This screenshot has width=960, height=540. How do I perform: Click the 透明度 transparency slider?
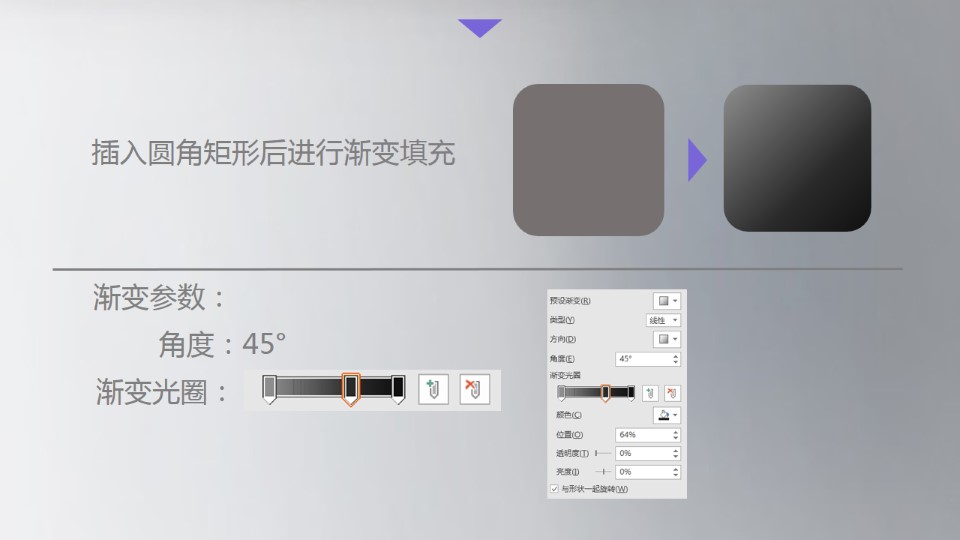[603, 453]
